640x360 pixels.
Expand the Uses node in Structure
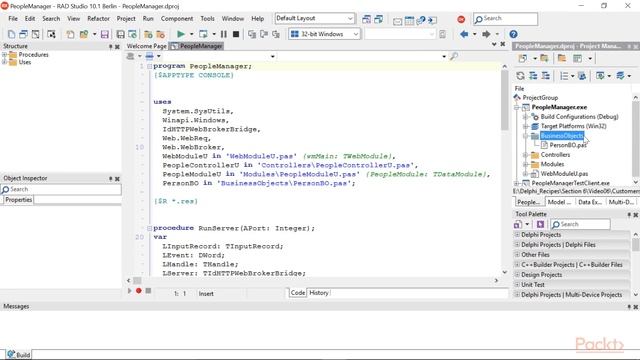pyautogui.click(x=4, y=62)
